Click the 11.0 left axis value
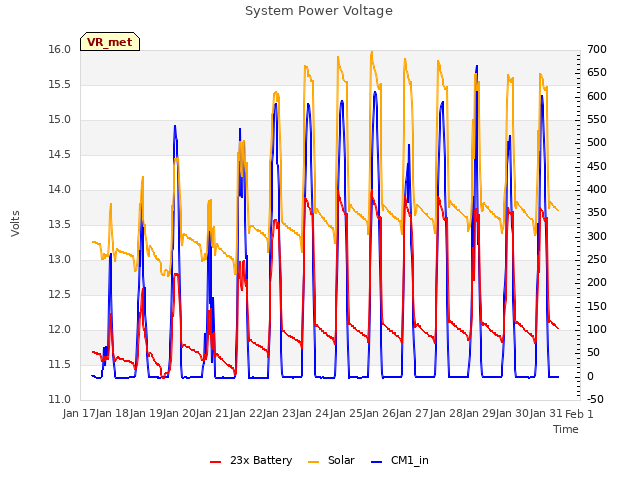640x480 pixels. coord(60,400)
